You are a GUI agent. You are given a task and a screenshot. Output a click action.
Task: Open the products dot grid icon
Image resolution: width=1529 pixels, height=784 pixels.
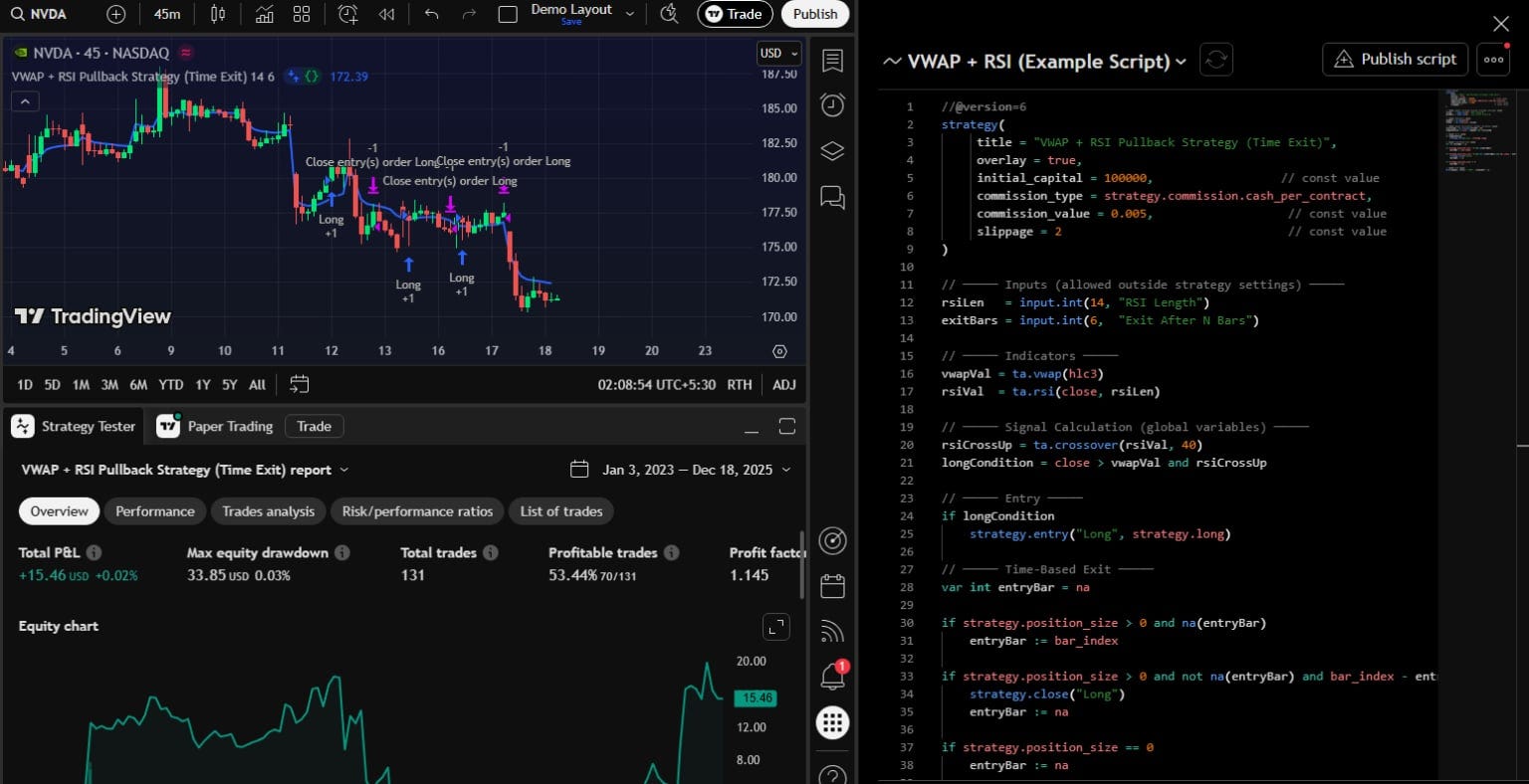(832, 722)
